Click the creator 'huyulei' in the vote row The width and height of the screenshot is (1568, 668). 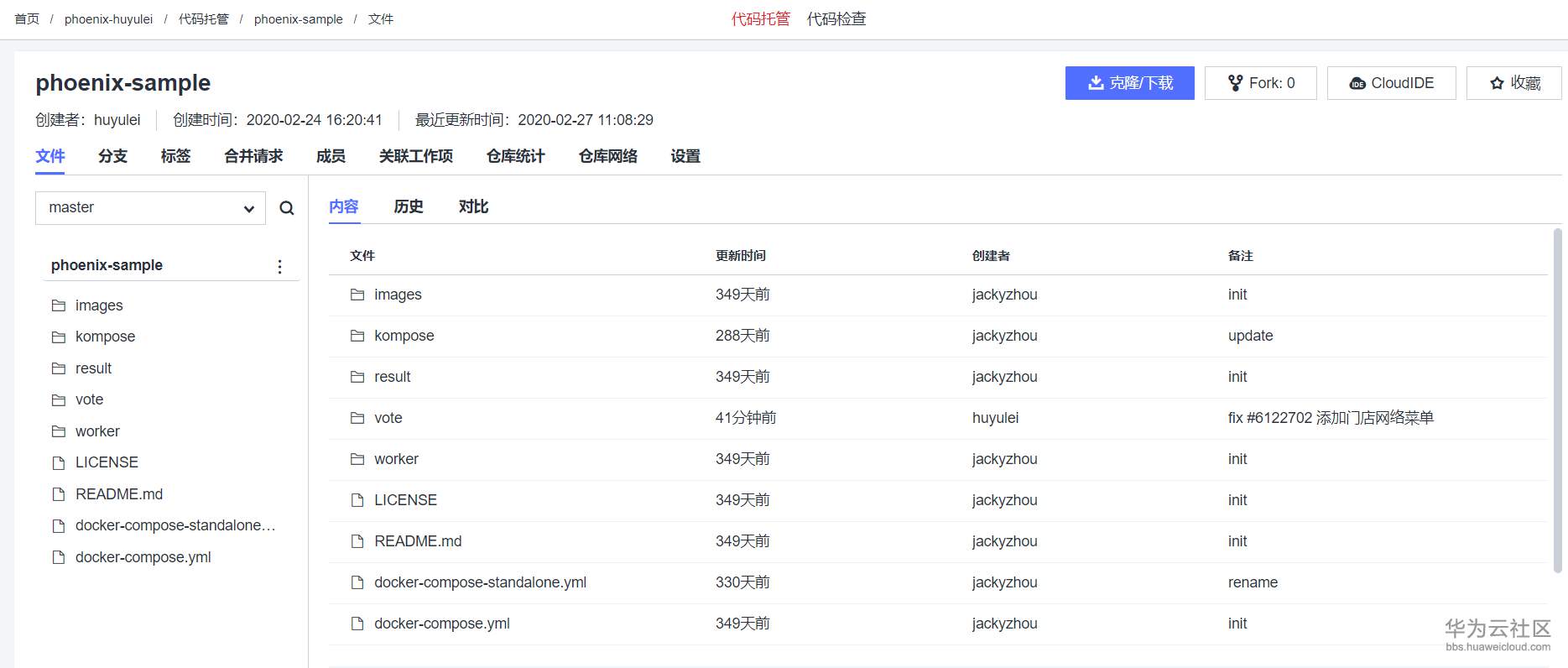[996, 418]
